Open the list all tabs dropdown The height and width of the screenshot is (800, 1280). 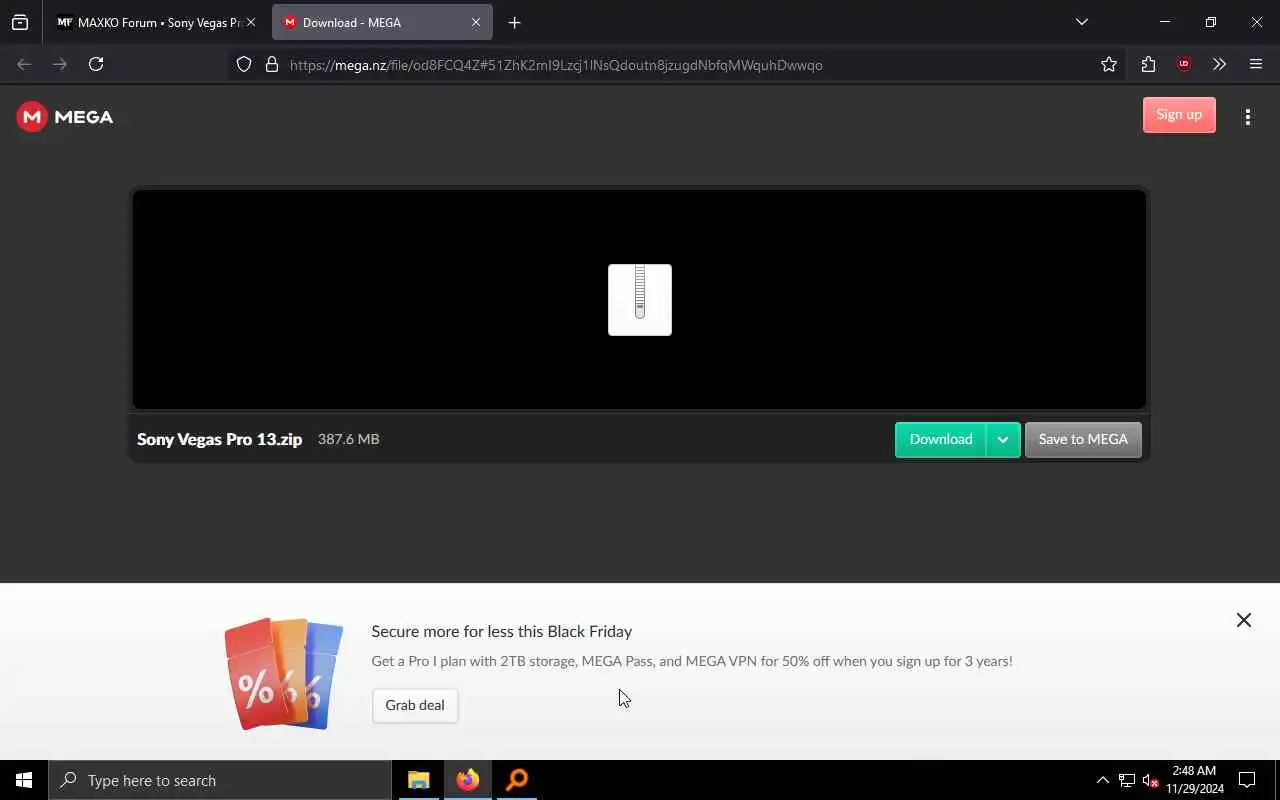tap(1081, 22)
